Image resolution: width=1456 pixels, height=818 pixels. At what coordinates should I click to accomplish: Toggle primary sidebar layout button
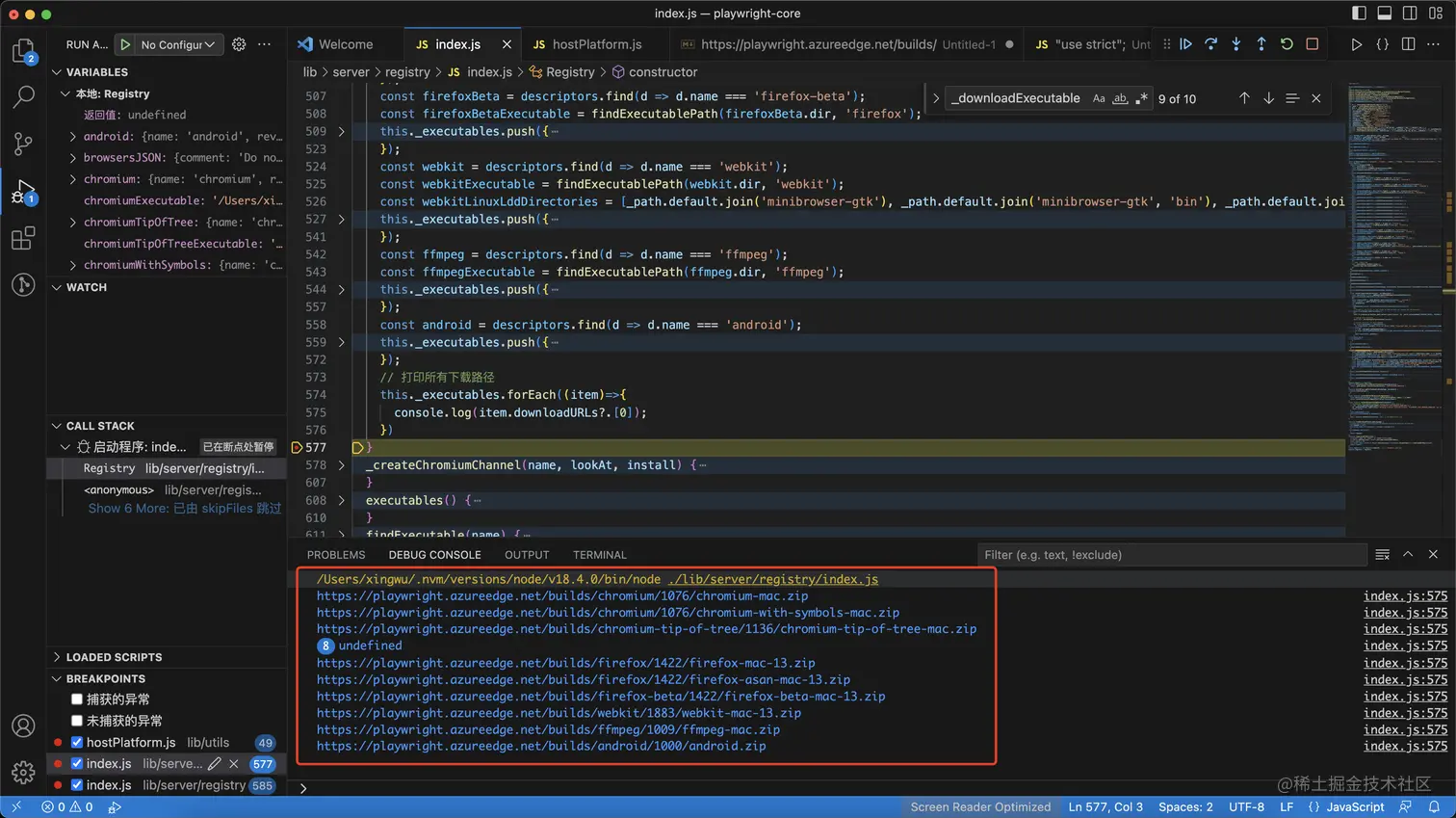pyautogui.click(x=1359, y=13)
